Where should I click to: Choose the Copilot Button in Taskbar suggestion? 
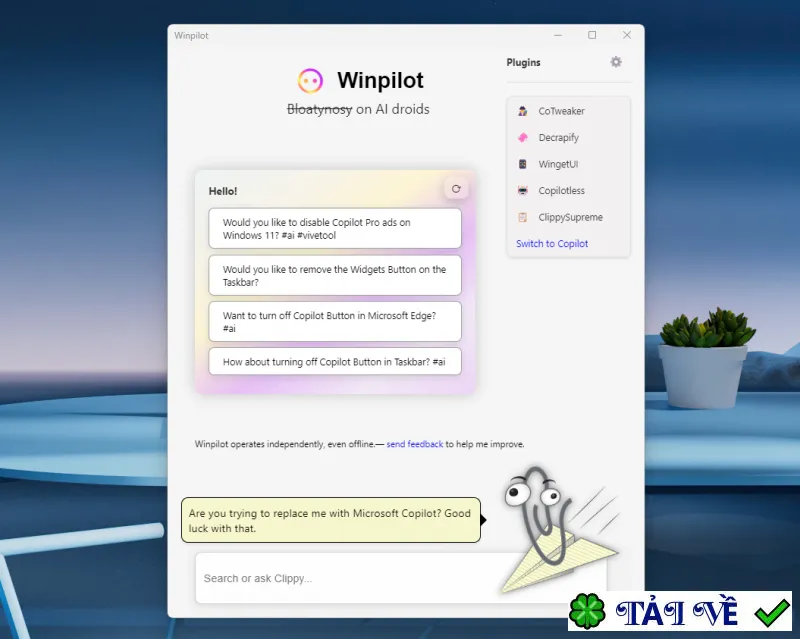tap(335, 362)
